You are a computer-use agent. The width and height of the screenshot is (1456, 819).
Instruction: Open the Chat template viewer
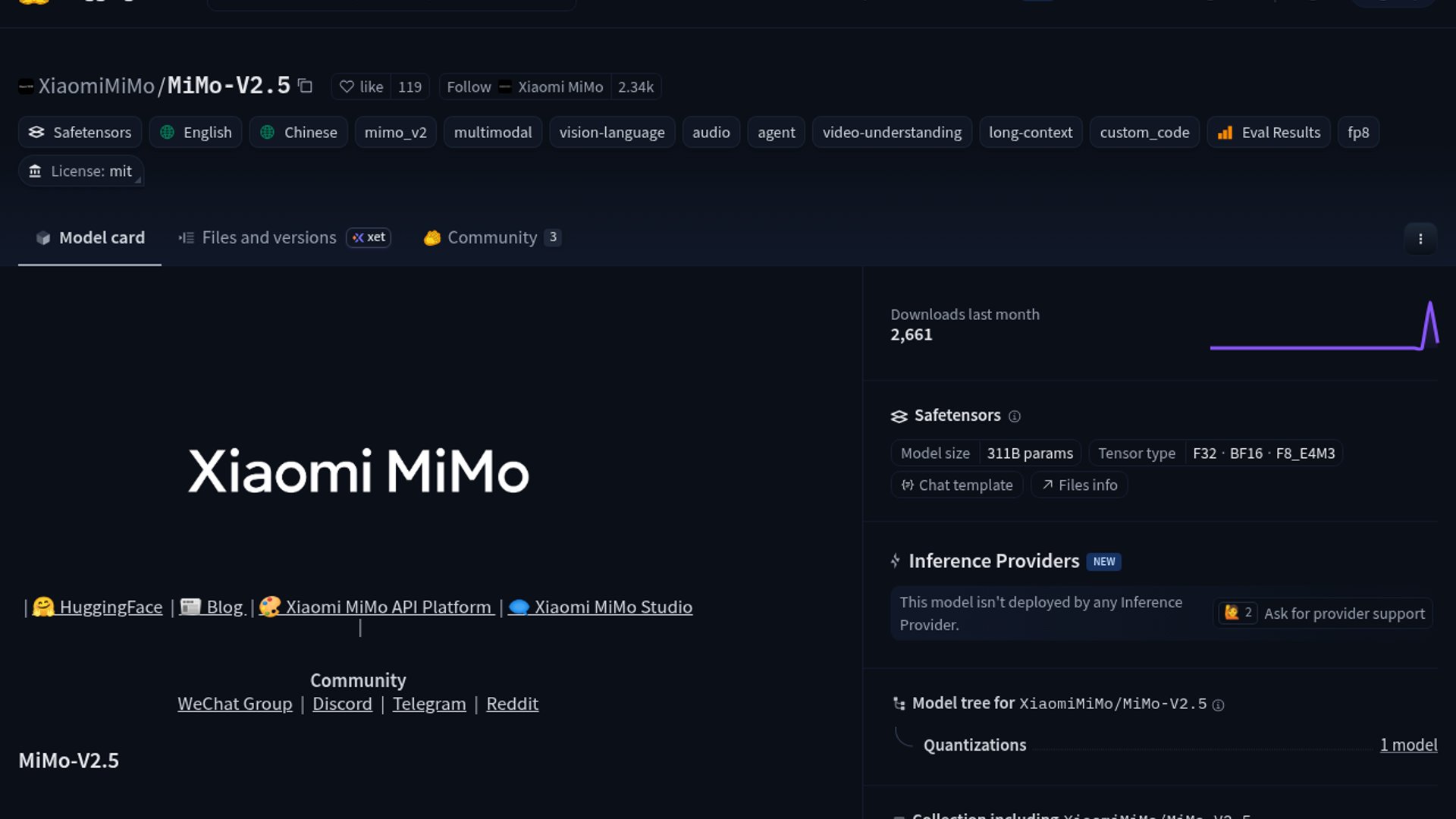click(x=956, y=485)
